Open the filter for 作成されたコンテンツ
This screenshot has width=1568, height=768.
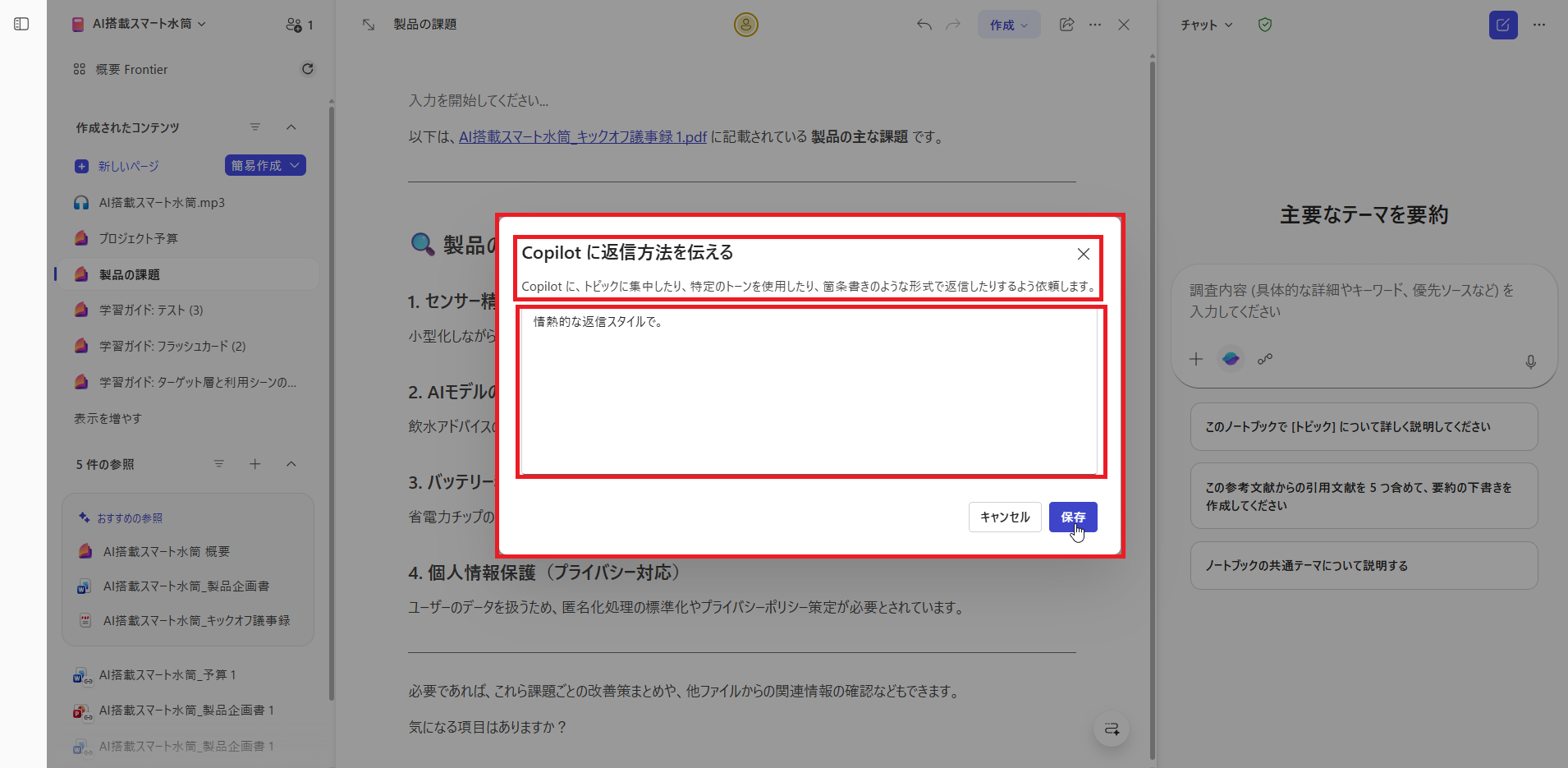coord(255,127)
